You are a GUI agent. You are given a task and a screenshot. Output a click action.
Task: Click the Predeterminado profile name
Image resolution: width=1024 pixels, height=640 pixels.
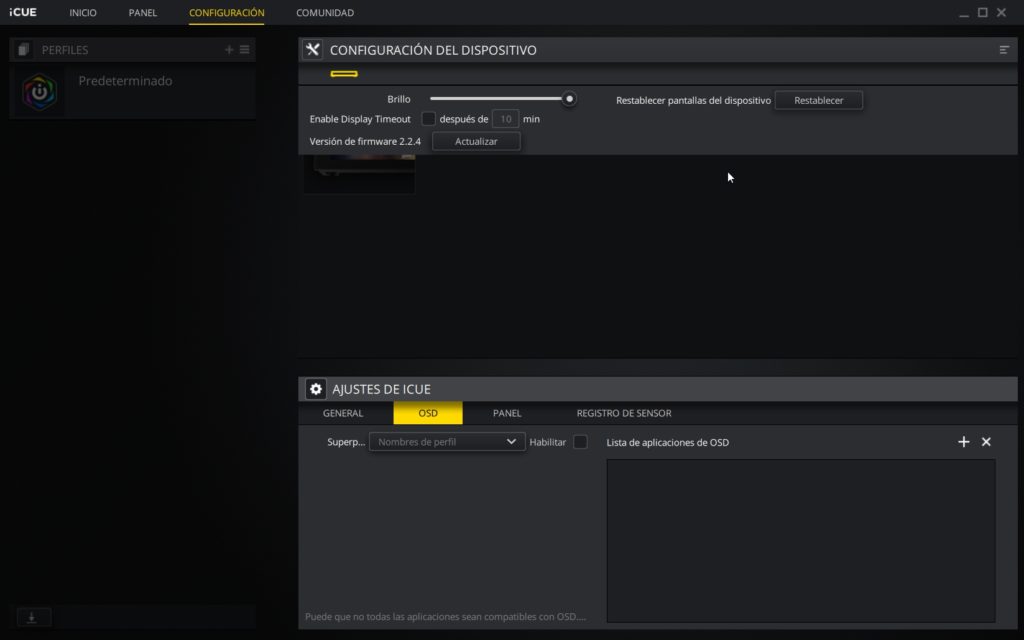click(125, 81)
